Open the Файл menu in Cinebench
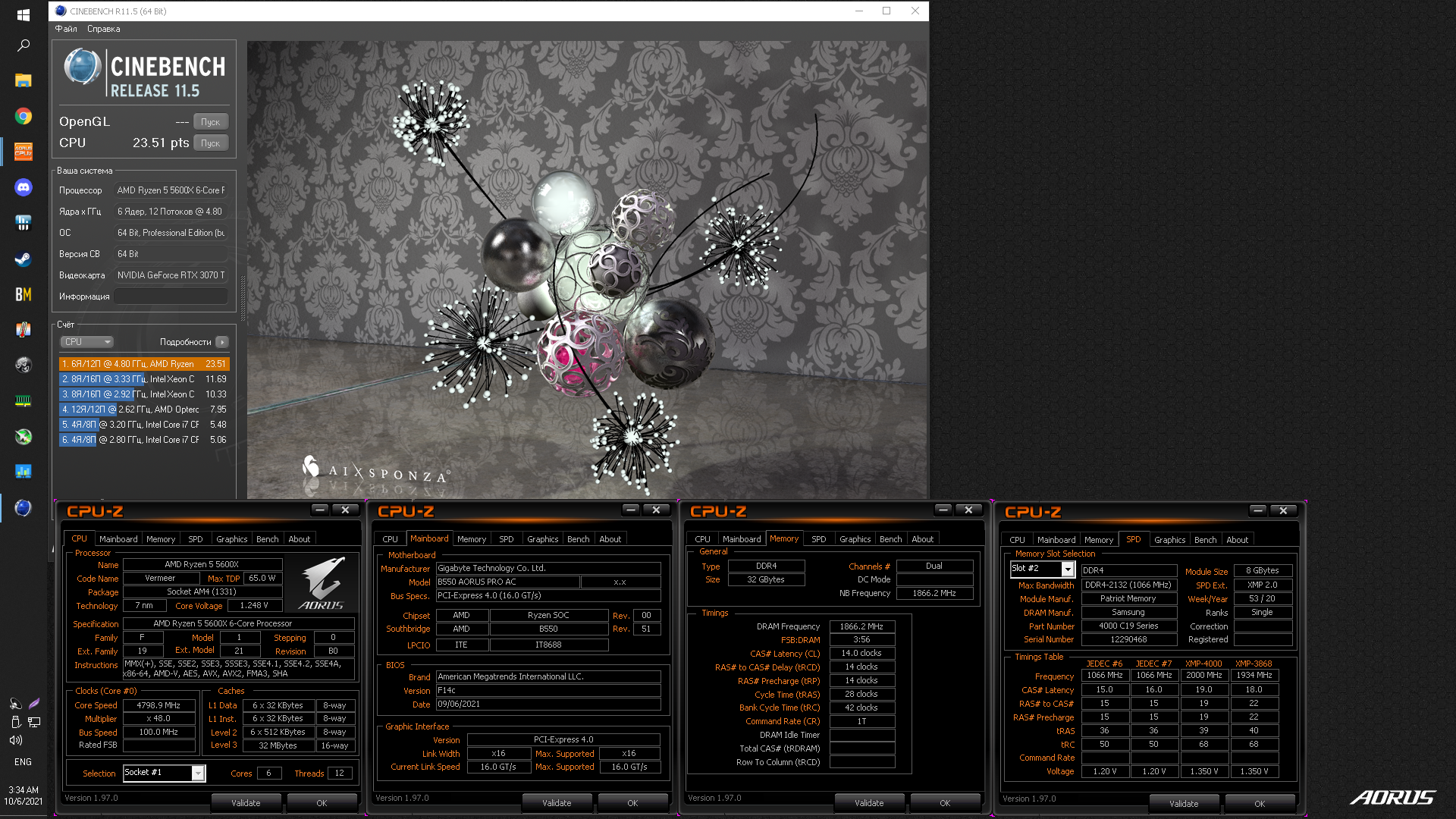This screenshot has width=1456, height=819. pos(66,29)
